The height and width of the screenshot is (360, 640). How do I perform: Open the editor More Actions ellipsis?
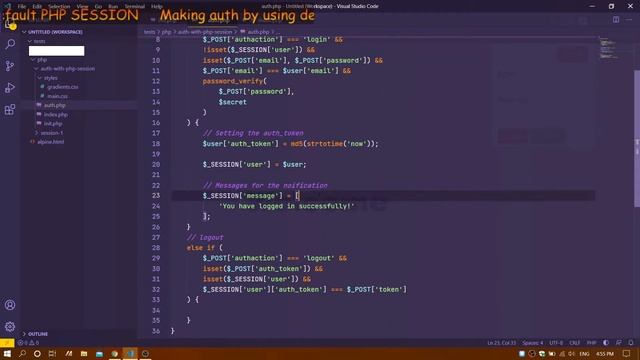coord(629,19)
